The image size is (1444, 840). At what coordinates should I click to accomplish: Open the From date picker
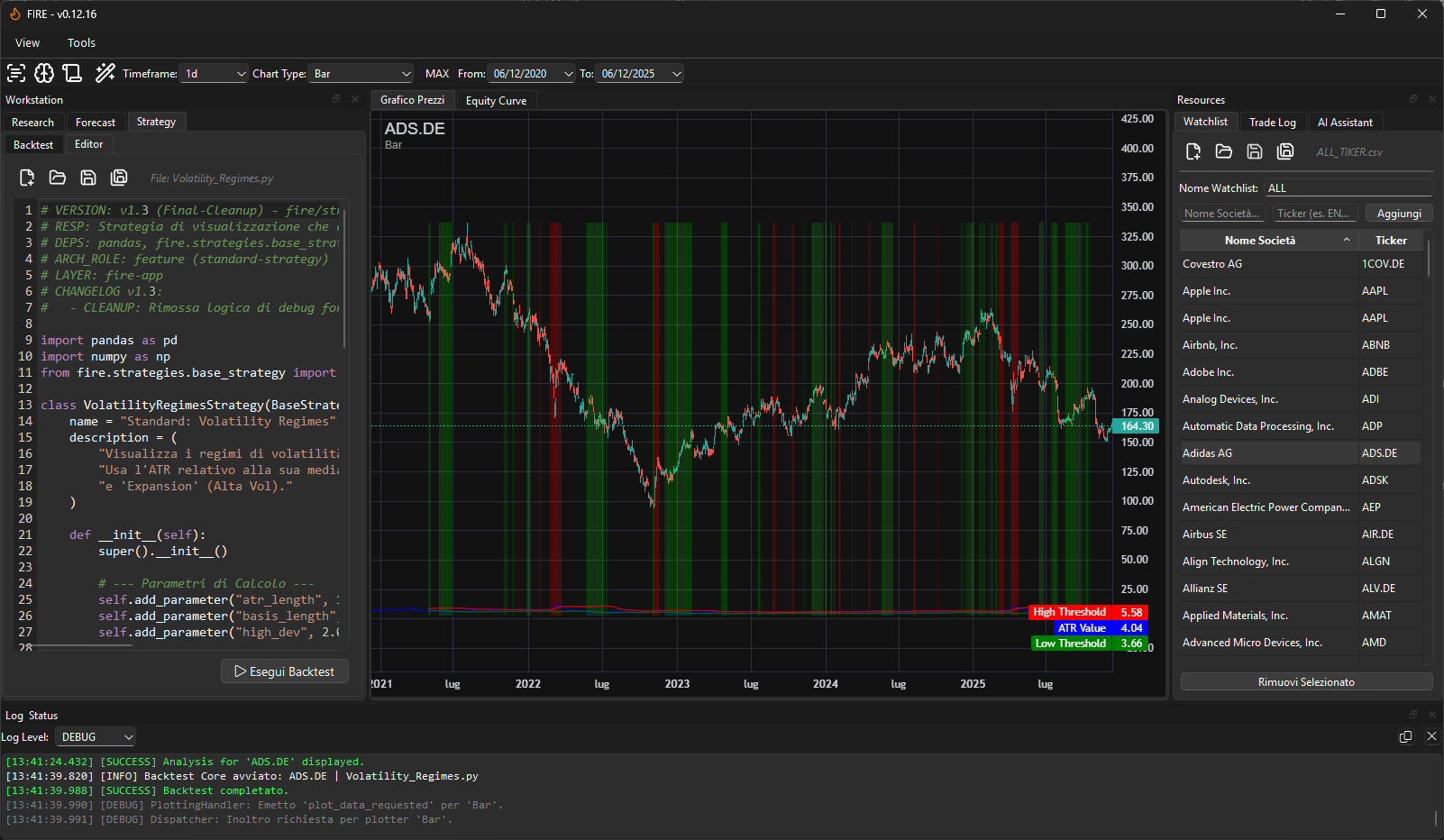click(x=532, y=74)
